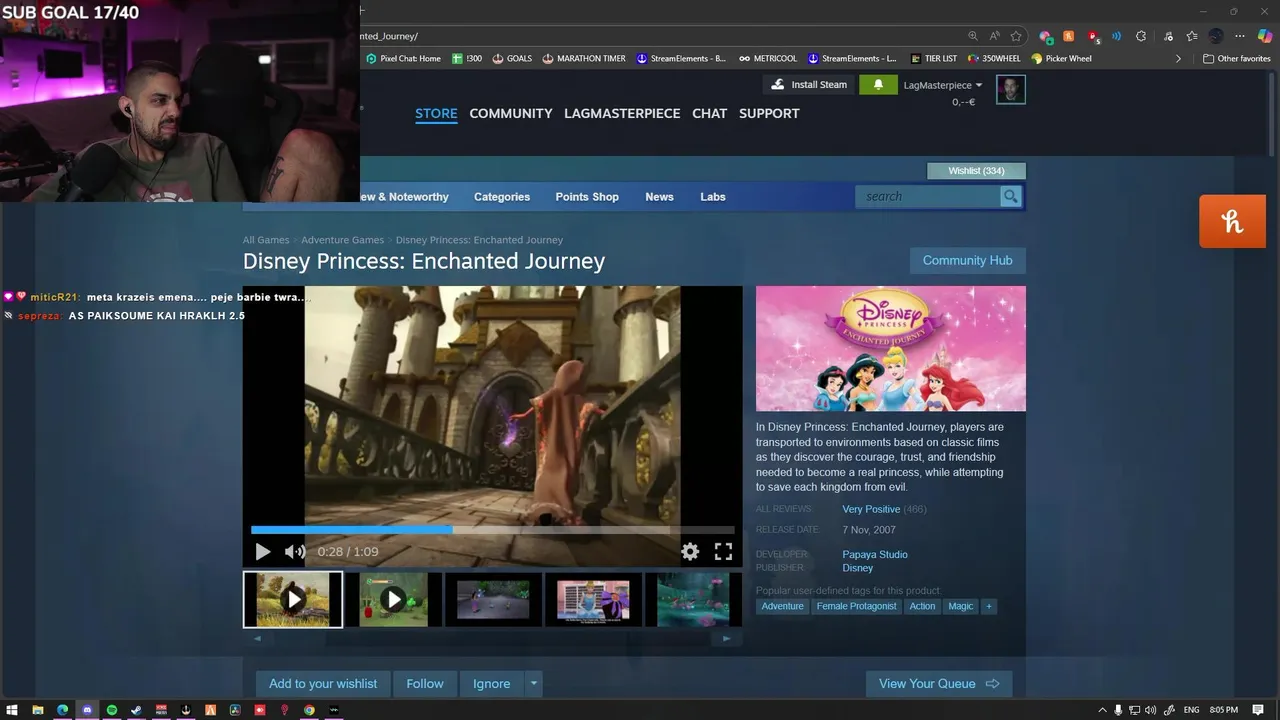Show hidden system tray icons
The width and height of the screenshot is (1280, 720).
click(1102, 710)
